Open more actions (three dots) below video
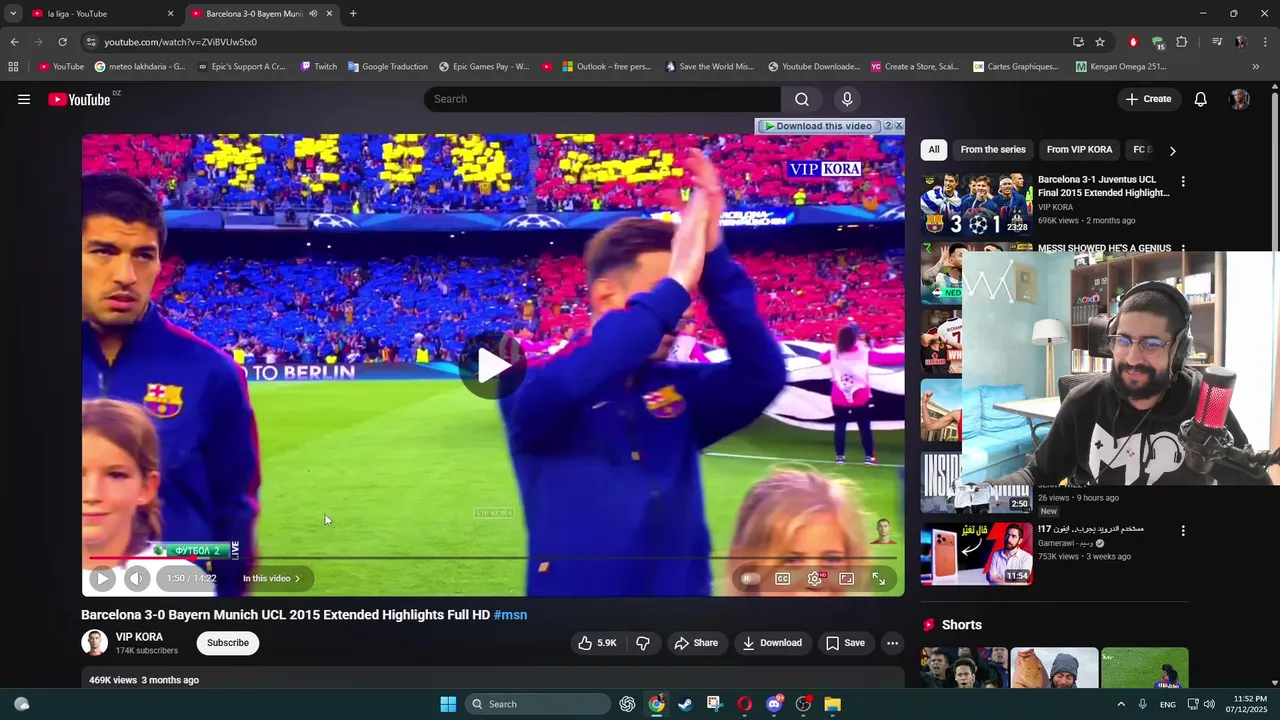1280x720 pixels. click(x=892, y=643)
